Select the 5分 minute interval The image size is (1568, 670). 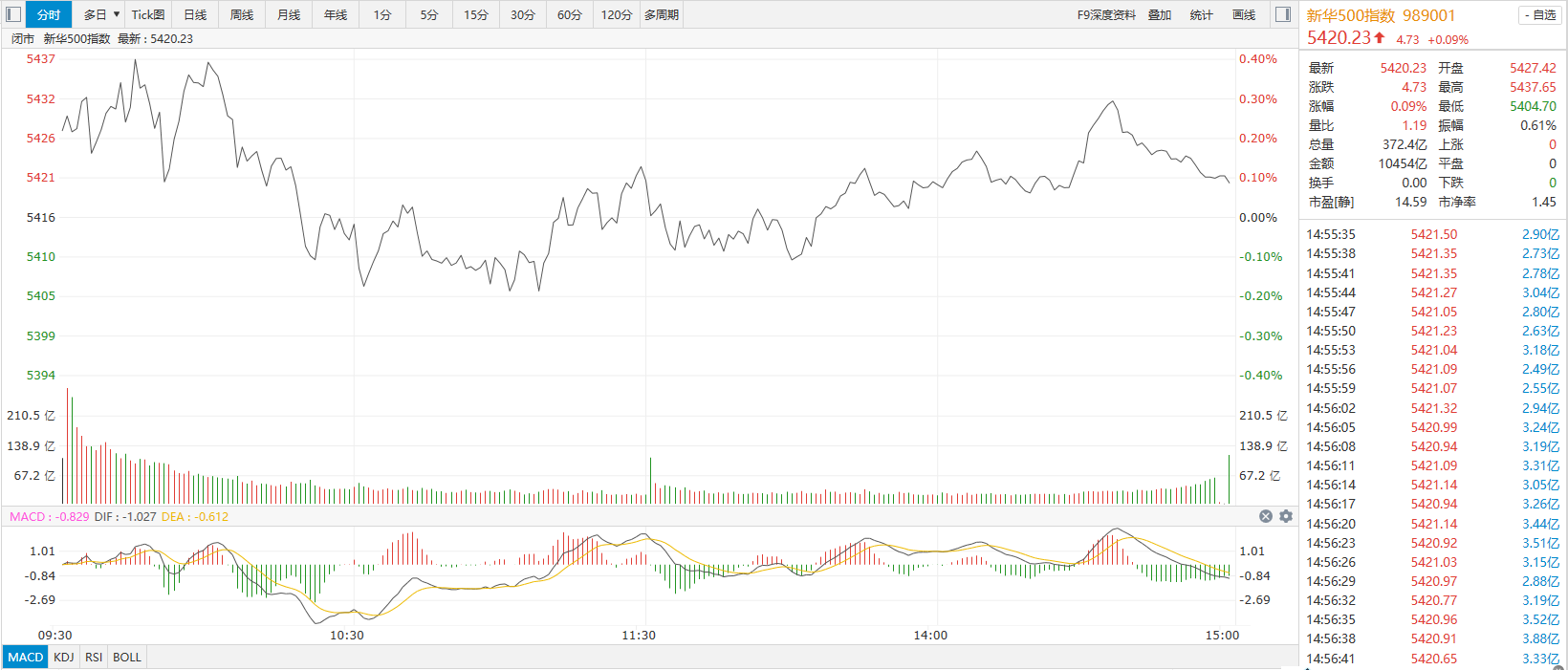(x=429, y=14)
